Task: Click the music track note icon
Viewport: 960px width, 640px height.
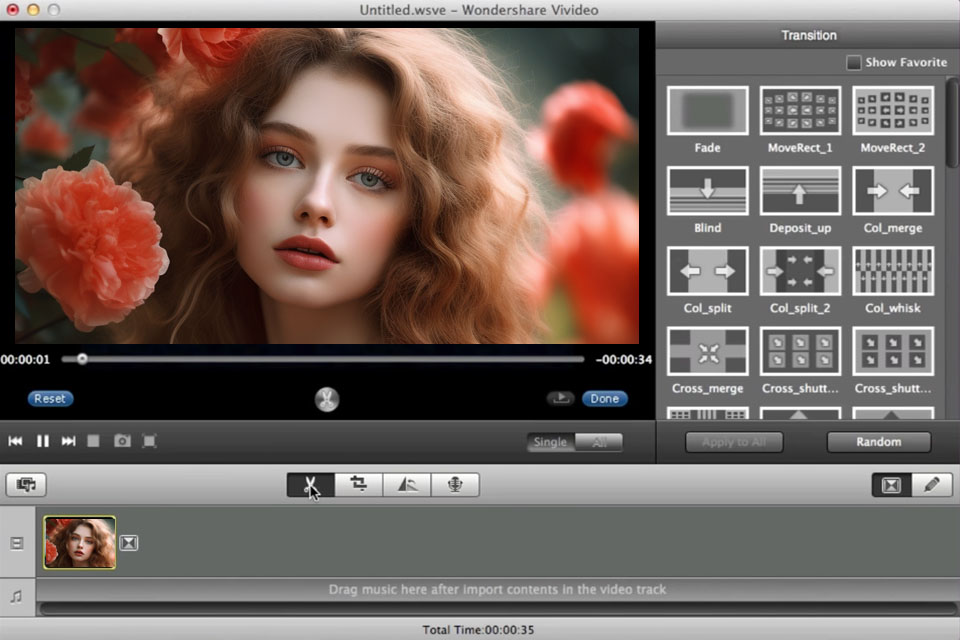Action: click(x=17, y=596)
